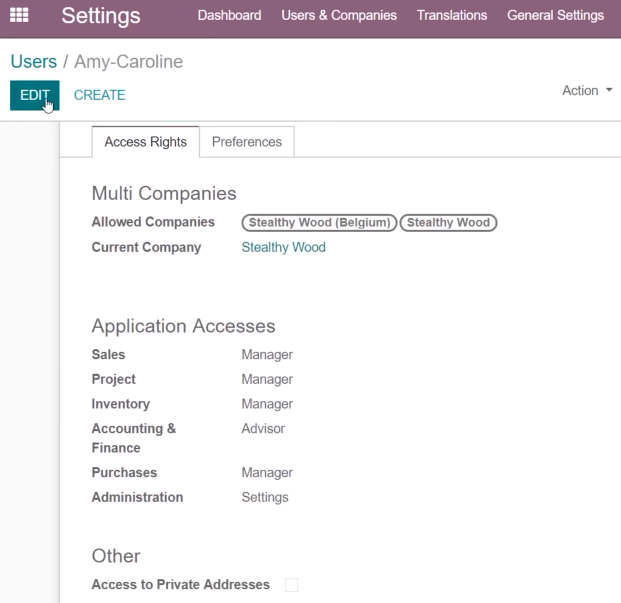621x603 pixels.
Task: Open the Dashboard menu
Action: click(x=229, y=15)
